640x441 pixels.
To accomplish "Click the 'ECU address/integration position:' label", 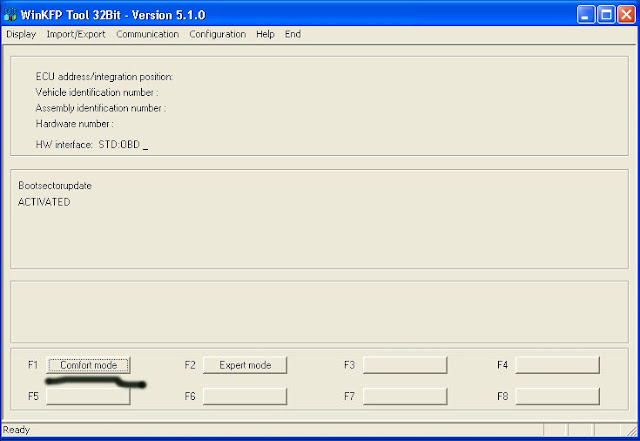I will 104,77.
